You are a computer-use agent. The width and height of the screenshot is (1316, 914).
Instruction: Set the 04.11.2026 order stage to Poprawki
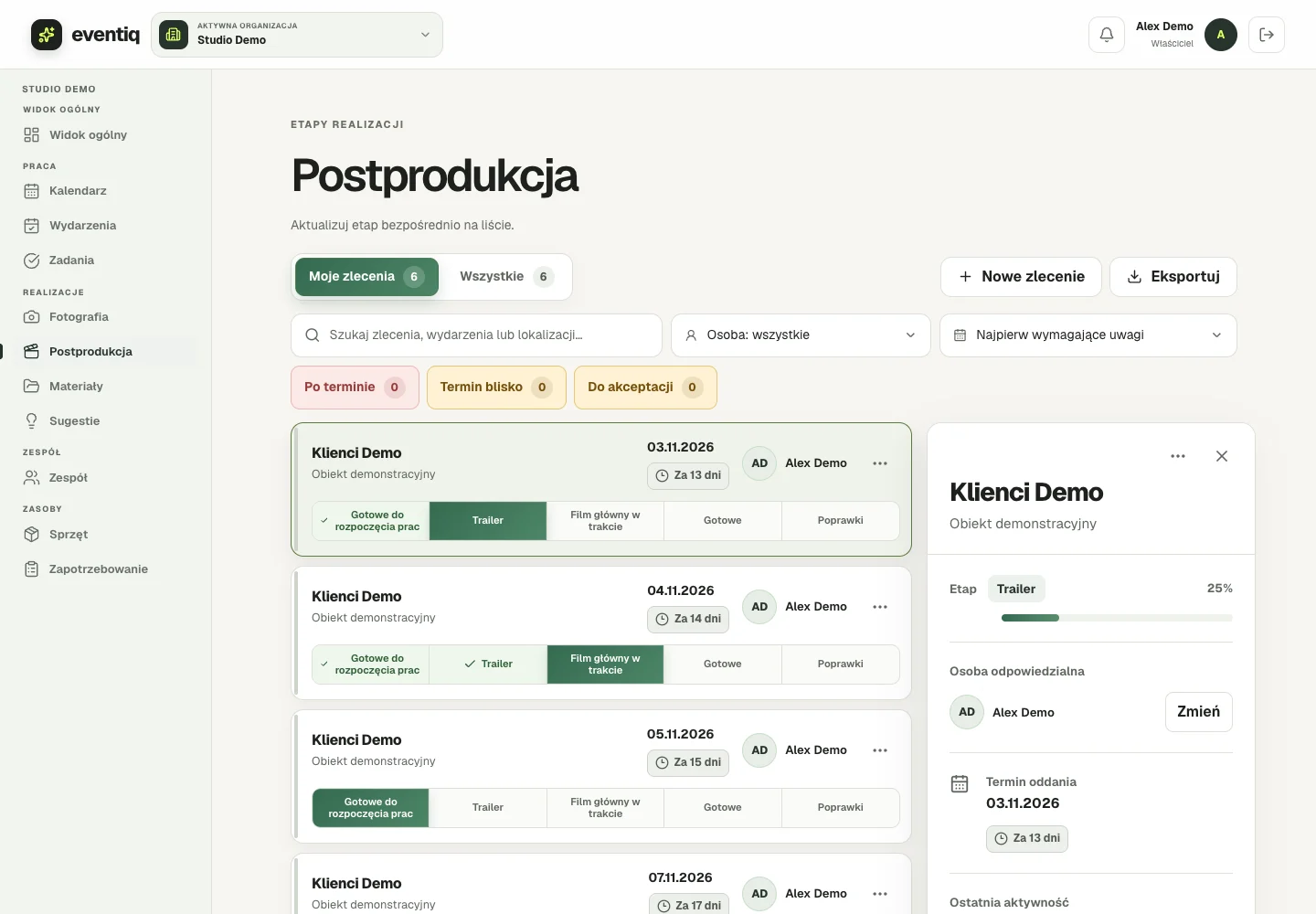(841, 664)
